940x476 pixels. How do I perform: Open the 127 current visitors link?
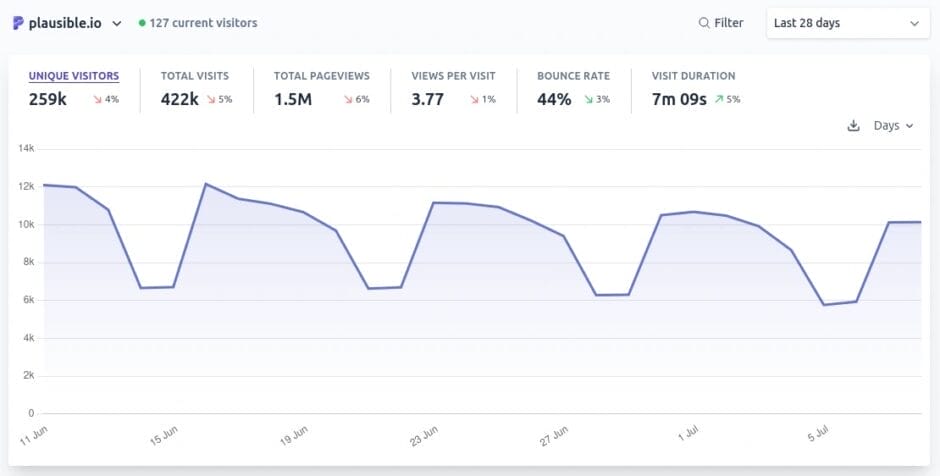(203, 23)
